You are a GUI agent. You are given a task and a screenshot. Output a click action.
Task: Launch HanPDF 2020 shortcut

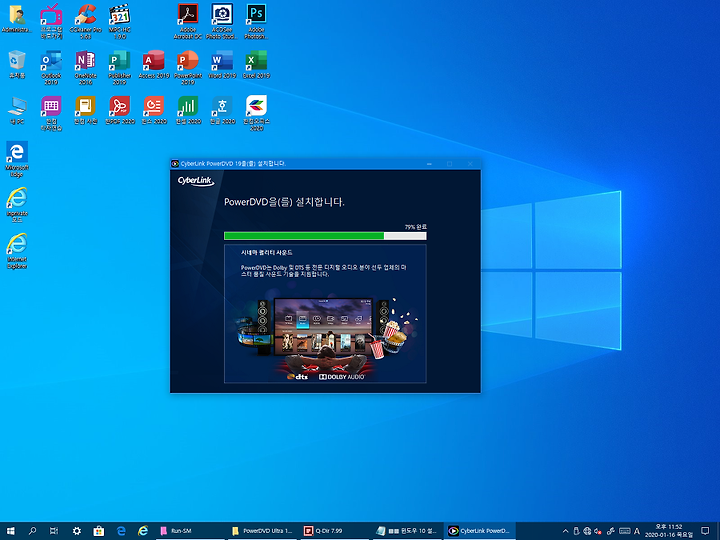[x=119, y=110]
